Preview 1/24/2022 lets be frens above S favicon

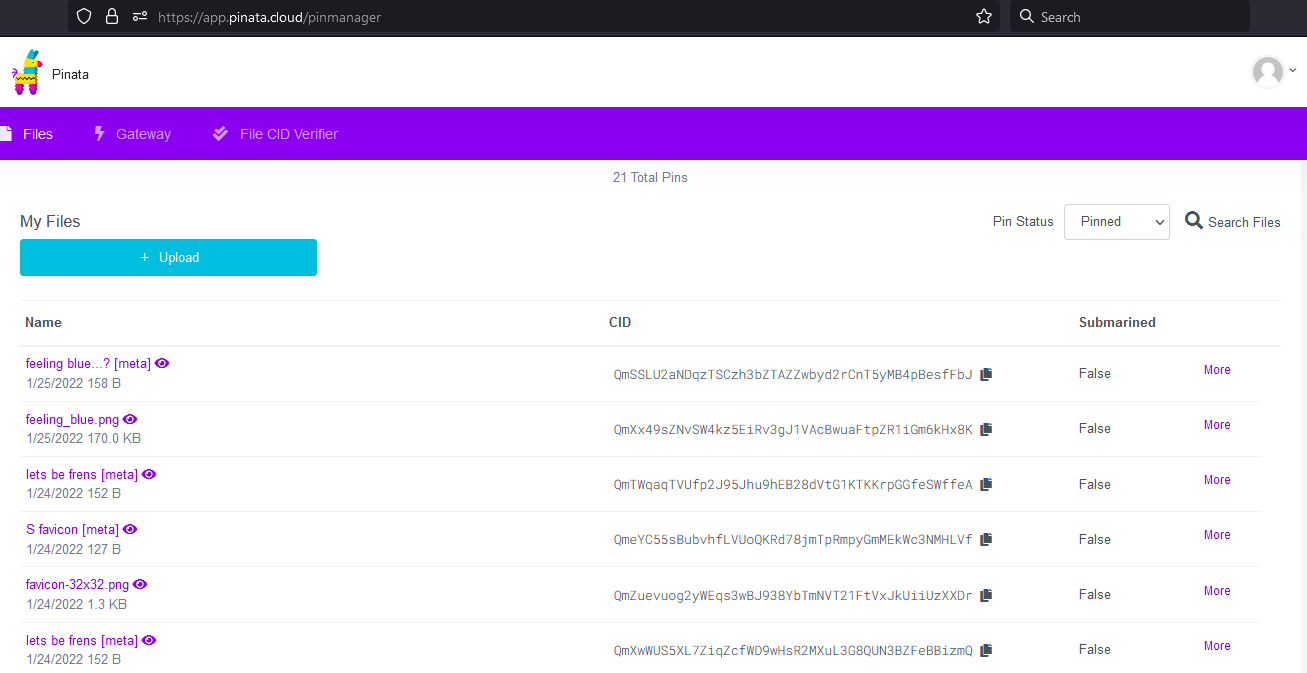pyautogui.click(x=149, y=474)
